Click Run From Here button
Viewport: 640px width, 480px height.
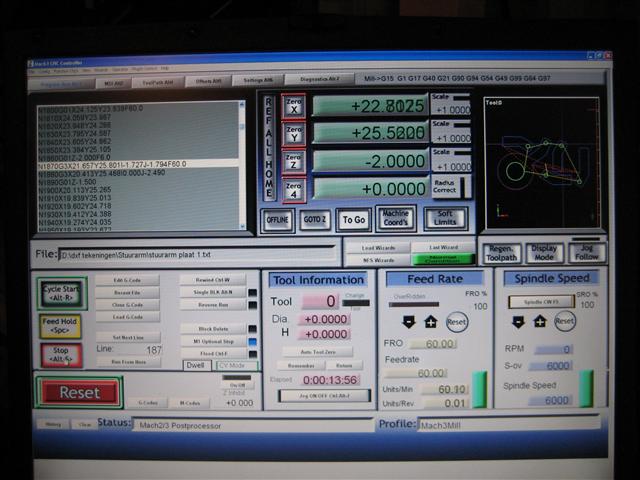129,362
